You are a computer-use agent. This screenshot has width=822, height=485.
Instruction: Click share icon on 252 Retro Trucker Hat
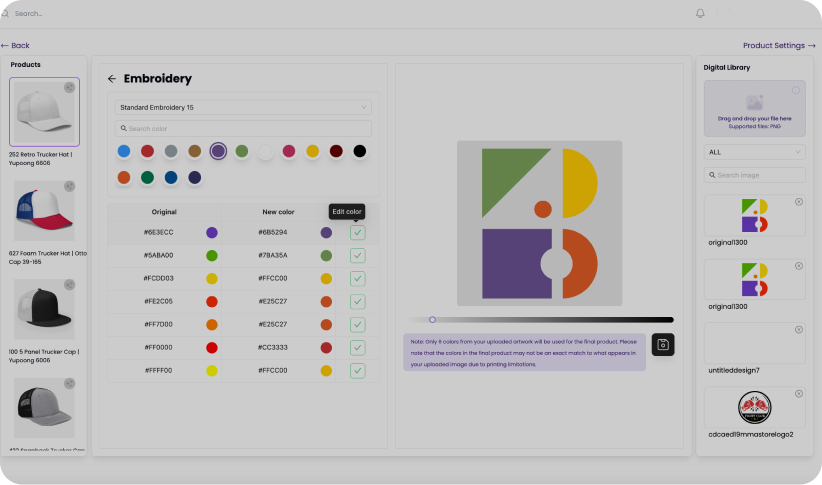click(69, 88)
